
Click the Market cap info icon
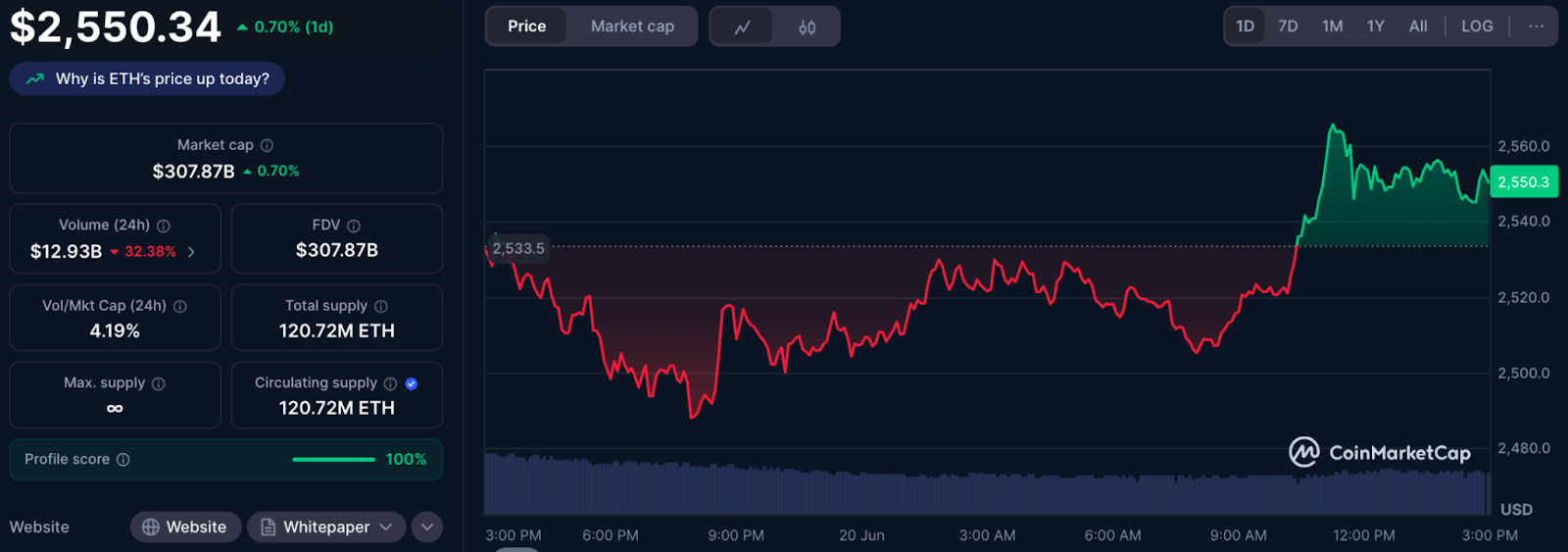click(x=267, y=145)
